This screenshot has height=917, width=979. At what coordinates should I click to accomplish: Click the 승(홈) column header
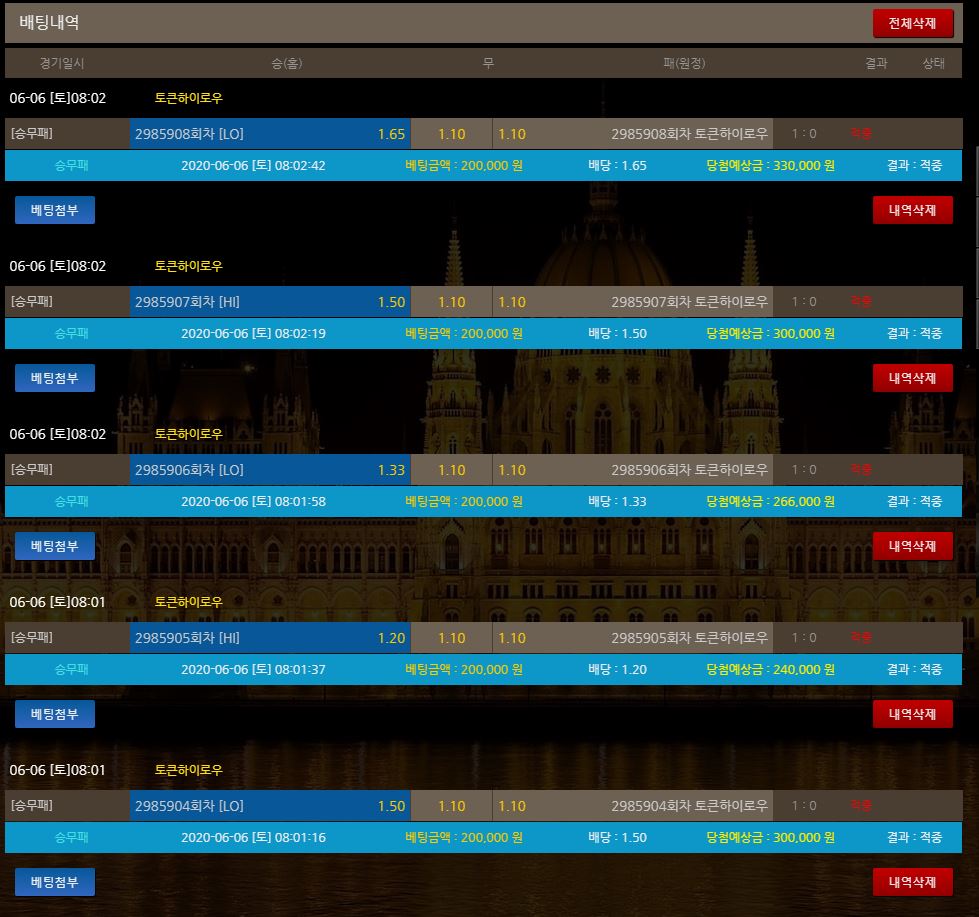(x=286, y=63)
